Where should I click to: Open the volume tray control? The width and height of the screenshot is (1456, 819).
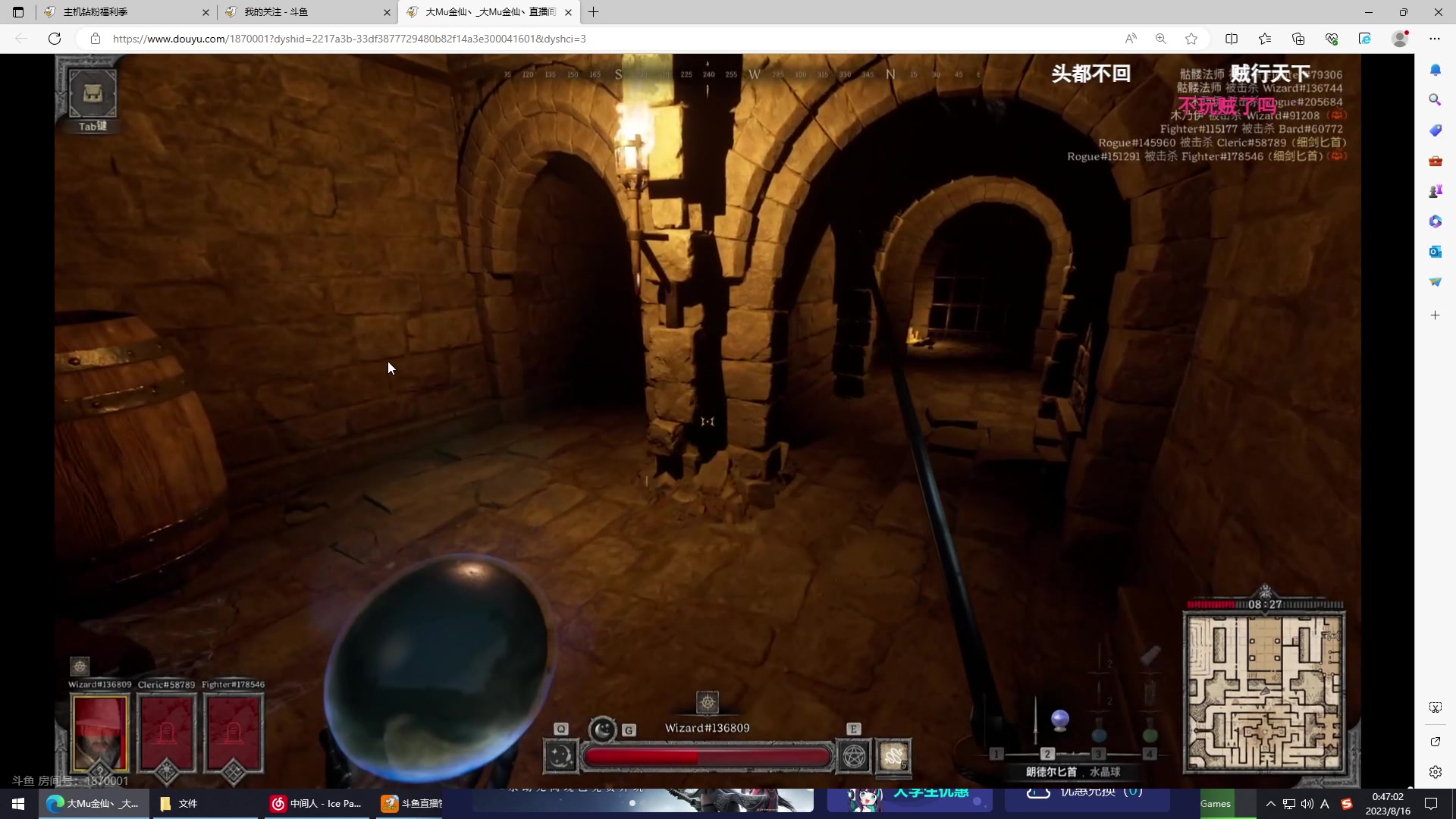click(1307, 804)
